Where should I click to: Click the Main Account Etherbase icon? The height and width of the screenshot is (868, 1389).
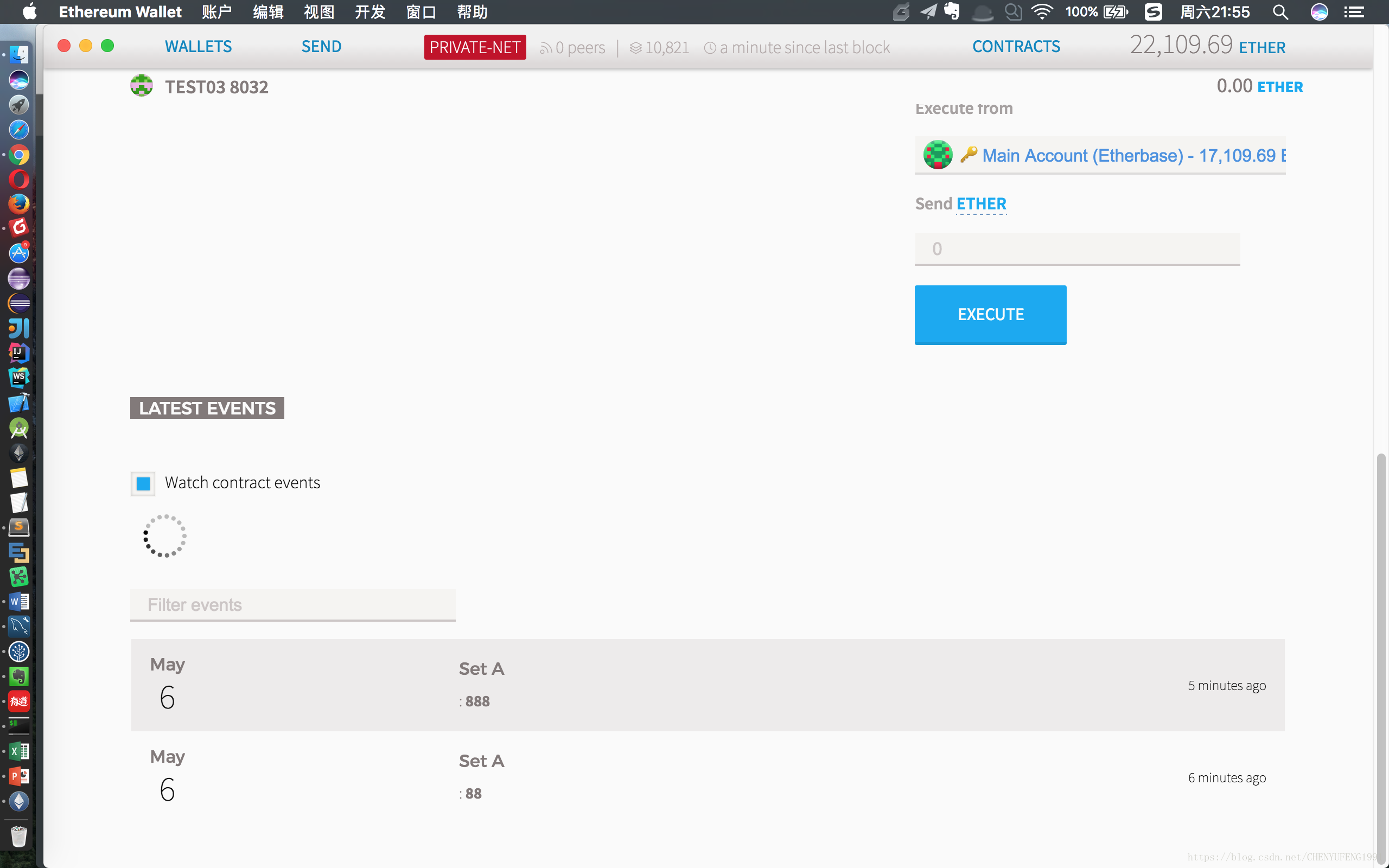point(937,155)
